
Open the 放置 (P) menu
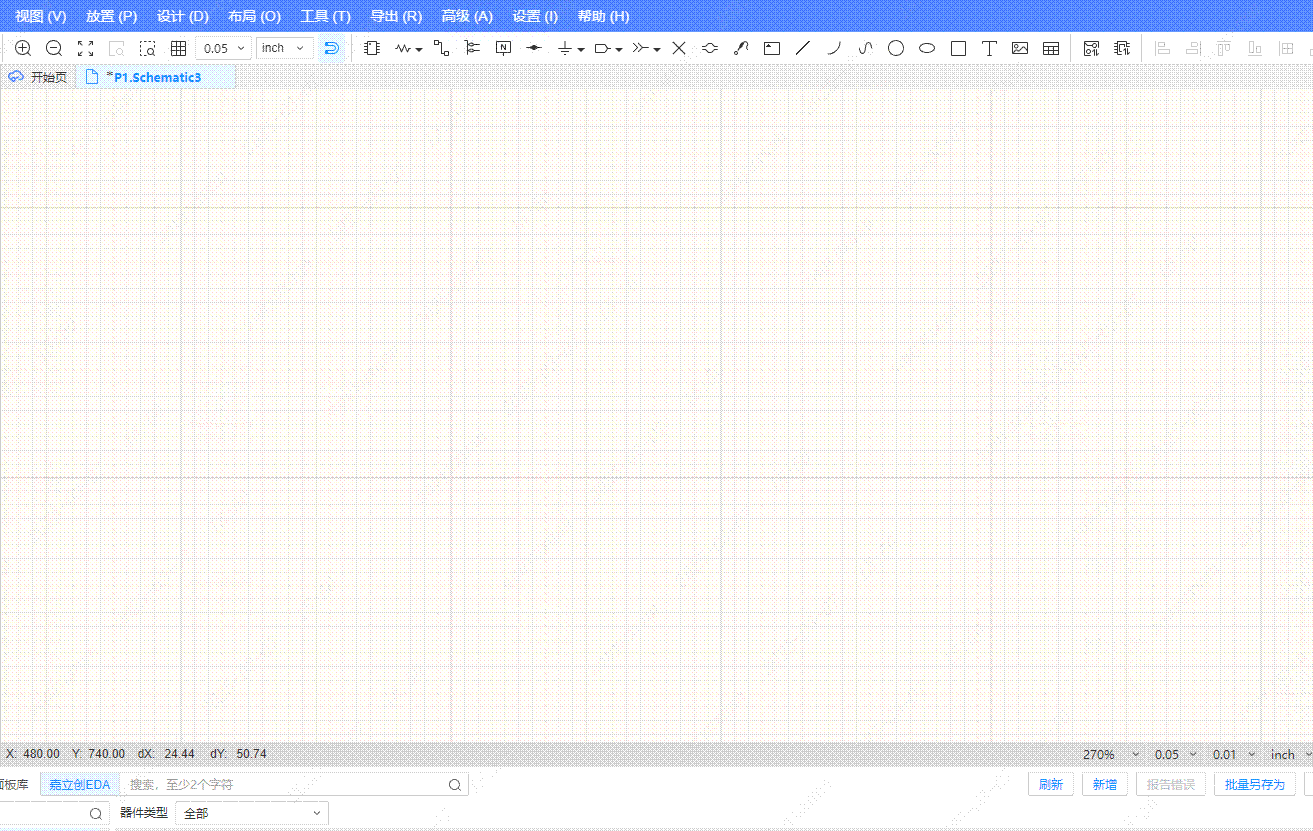[x=111, y=16]
